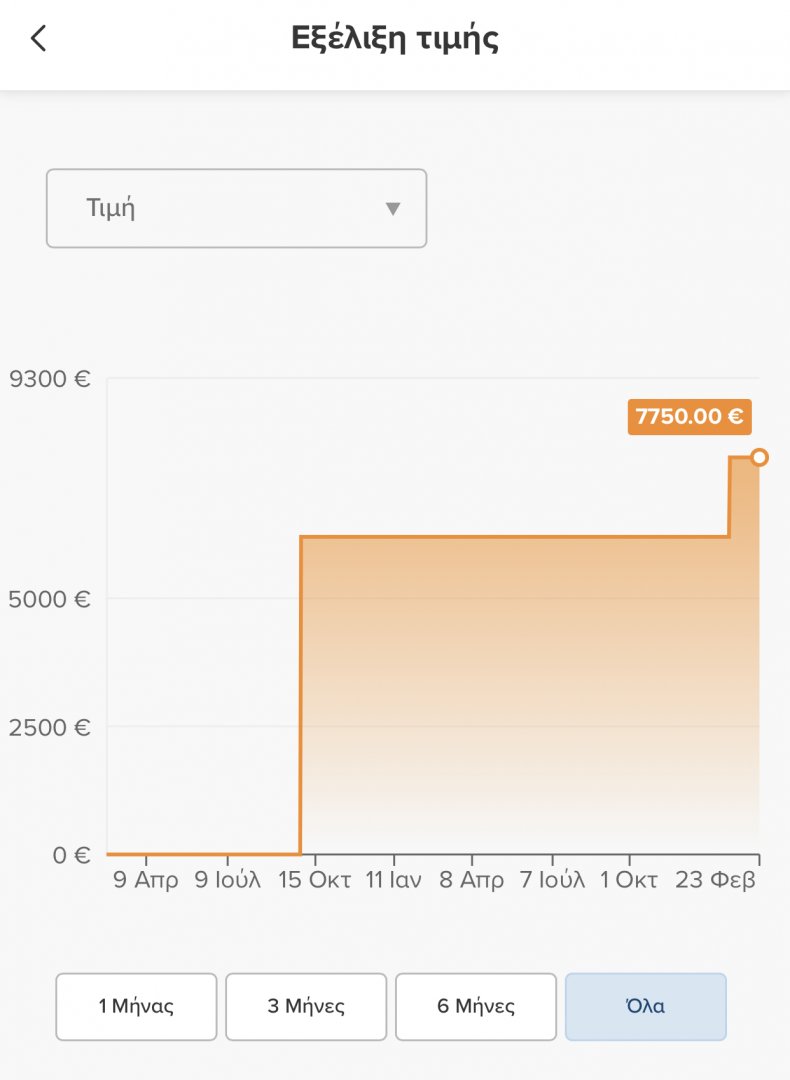Switch to 6 Μήνες view
The image size is (790, 1080).
(x=476, y=1006)
